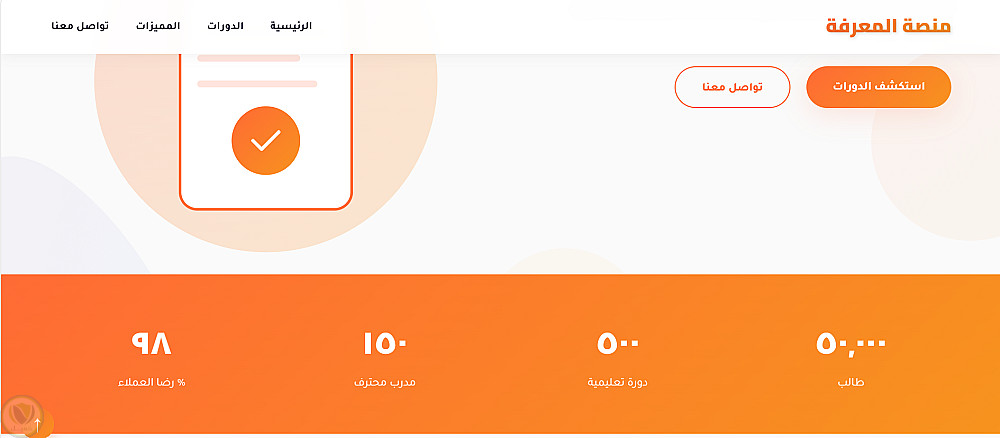Click the مدرب محترف label

[385, 382]
